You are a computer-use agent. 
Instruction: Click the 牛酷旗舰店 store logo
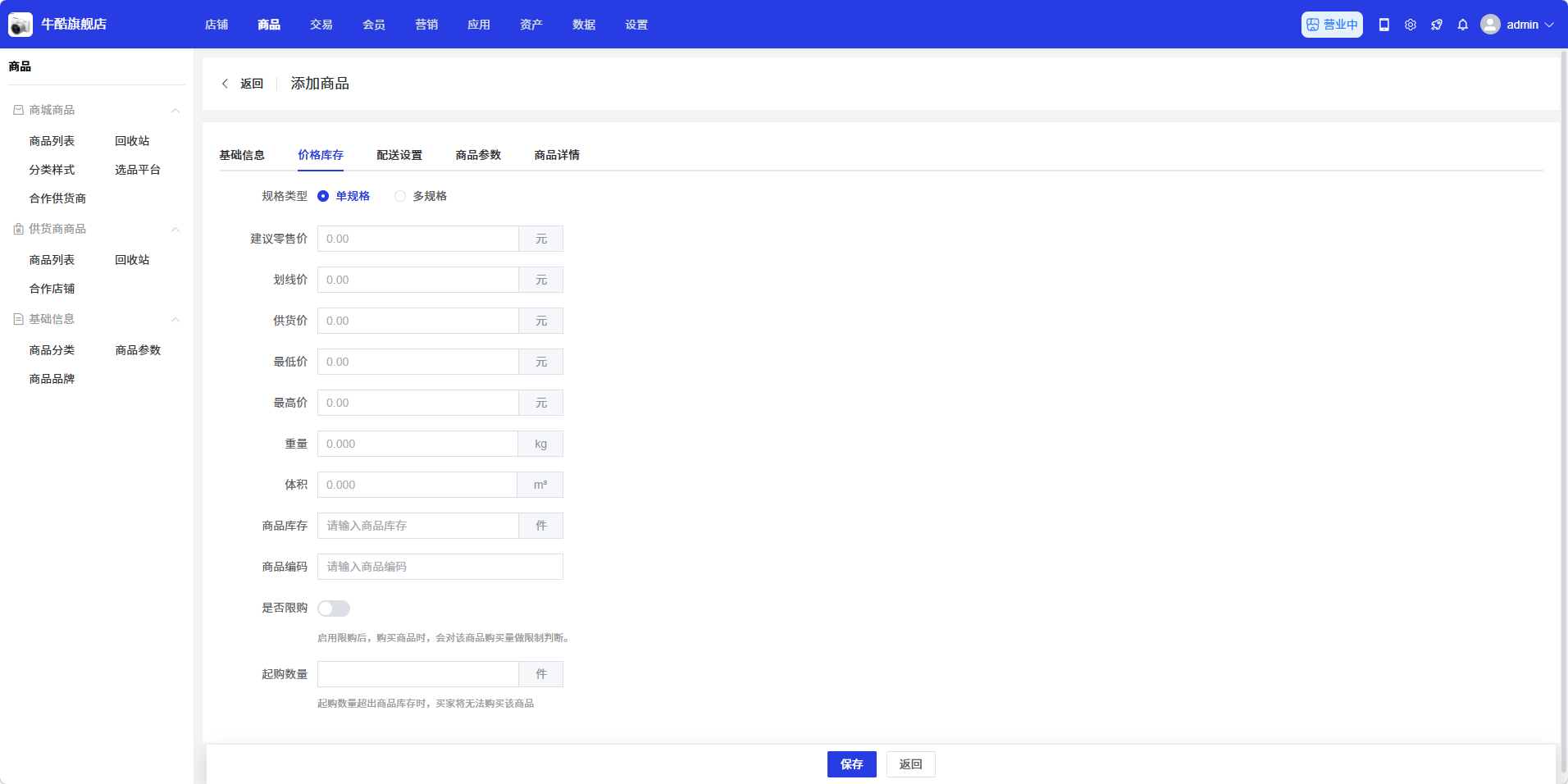[x=21, y=25]
